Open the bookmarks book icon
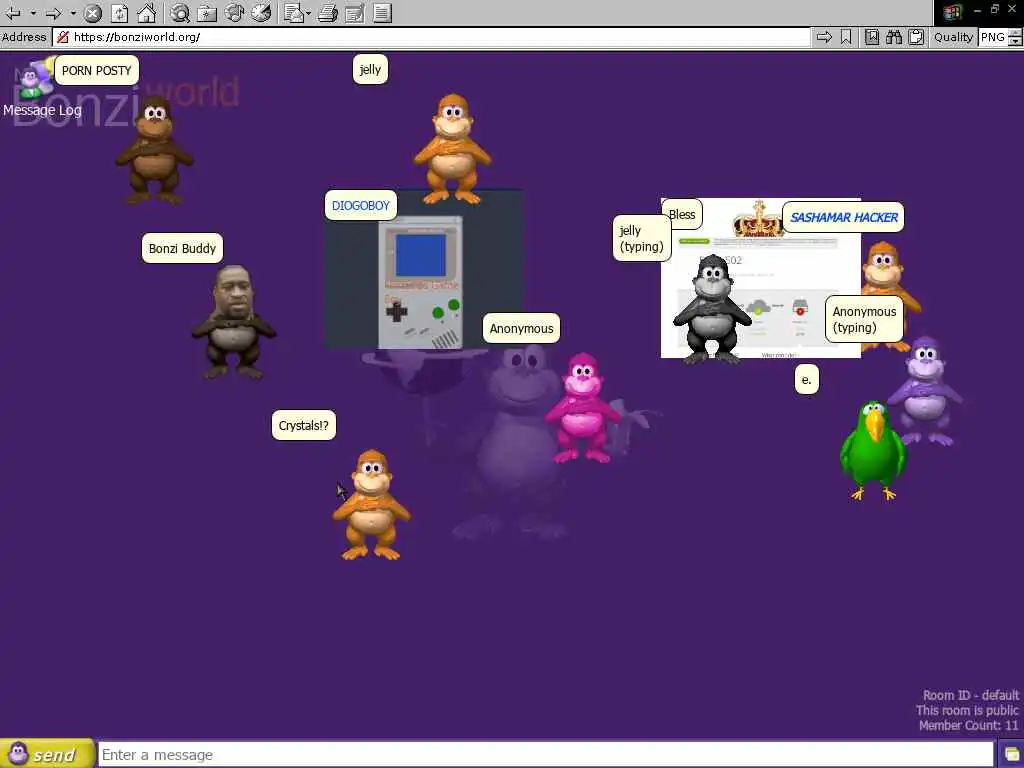 point(872,37)
